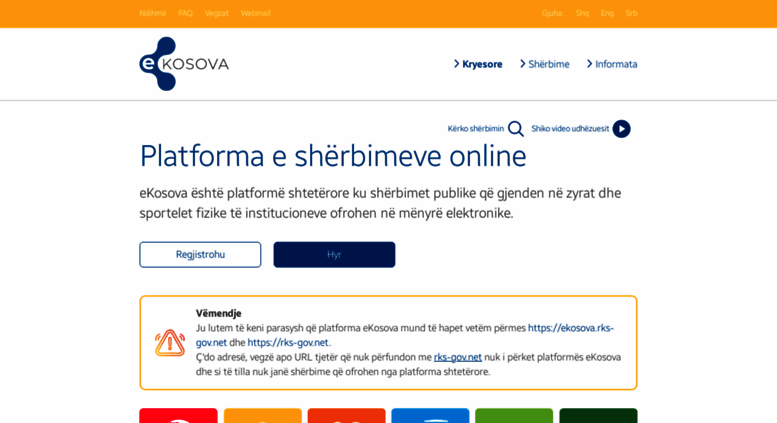This screenshot has height=423, width=777.
Task: Click the Vëmendje heading
Action: click(x=219, y=313)
